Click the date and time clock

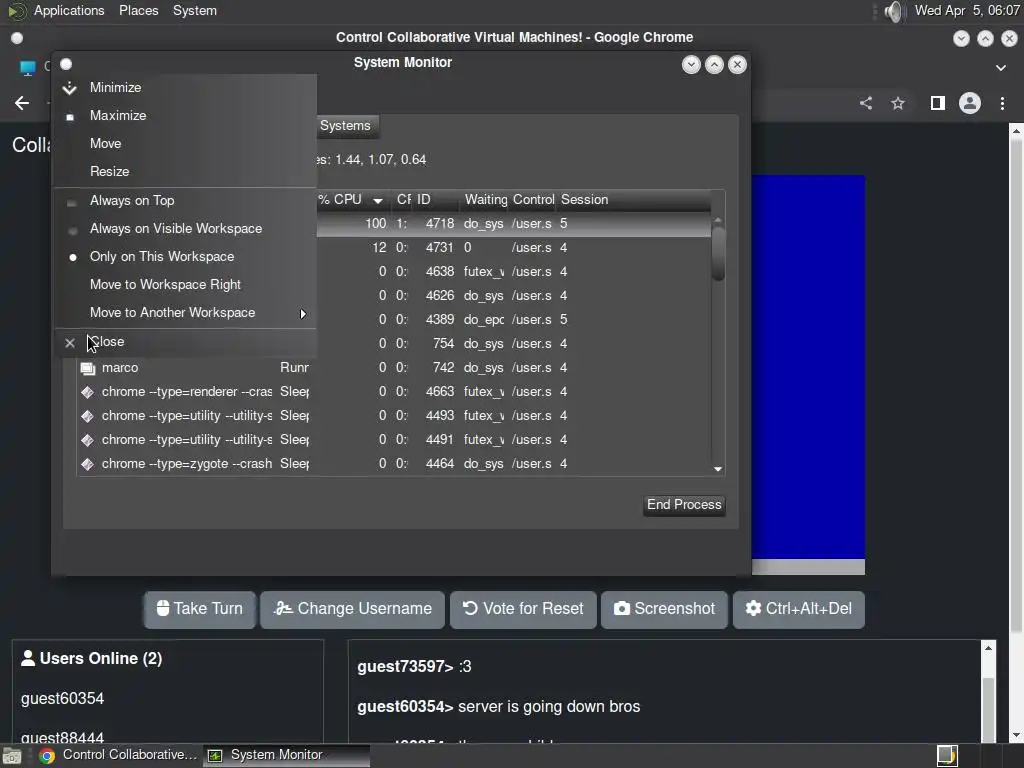tap(967, 11)
